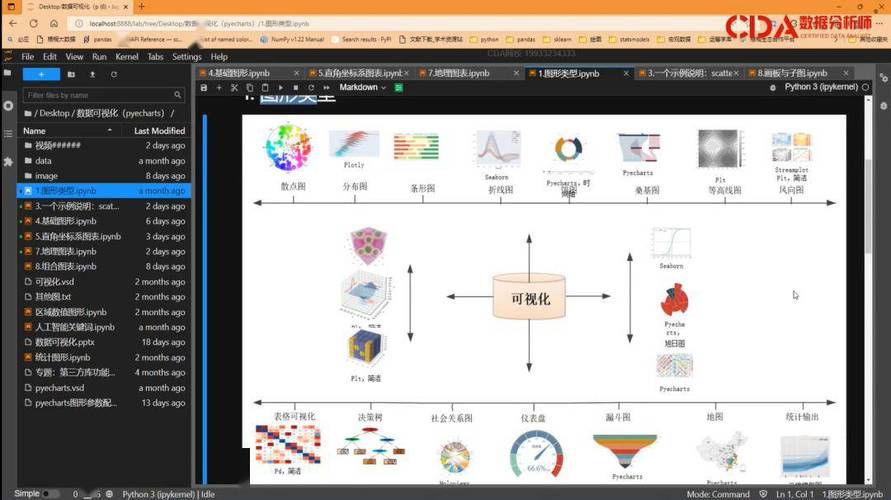Open the Settings menu

(x=187, y=57)
